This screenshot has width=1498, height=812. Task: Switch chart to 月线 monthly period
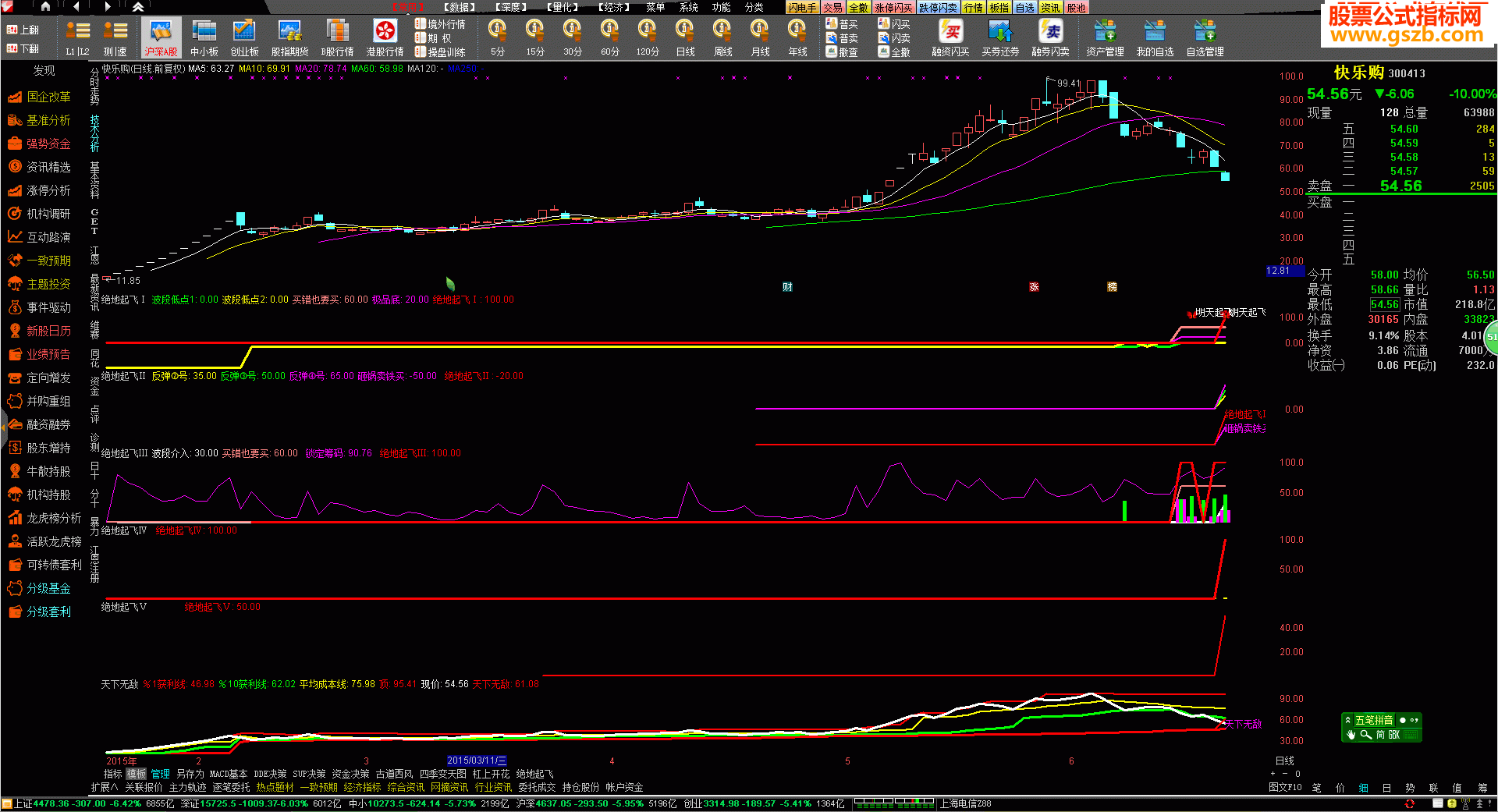(x=760, y=38)
